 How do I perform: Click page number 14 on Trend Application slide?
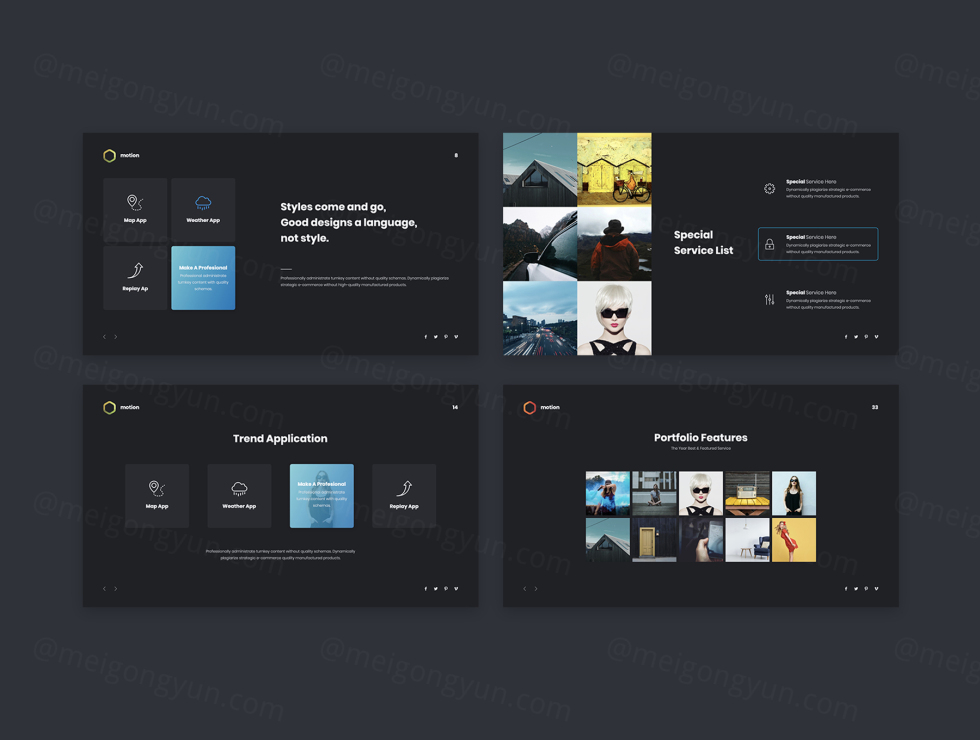455,408
